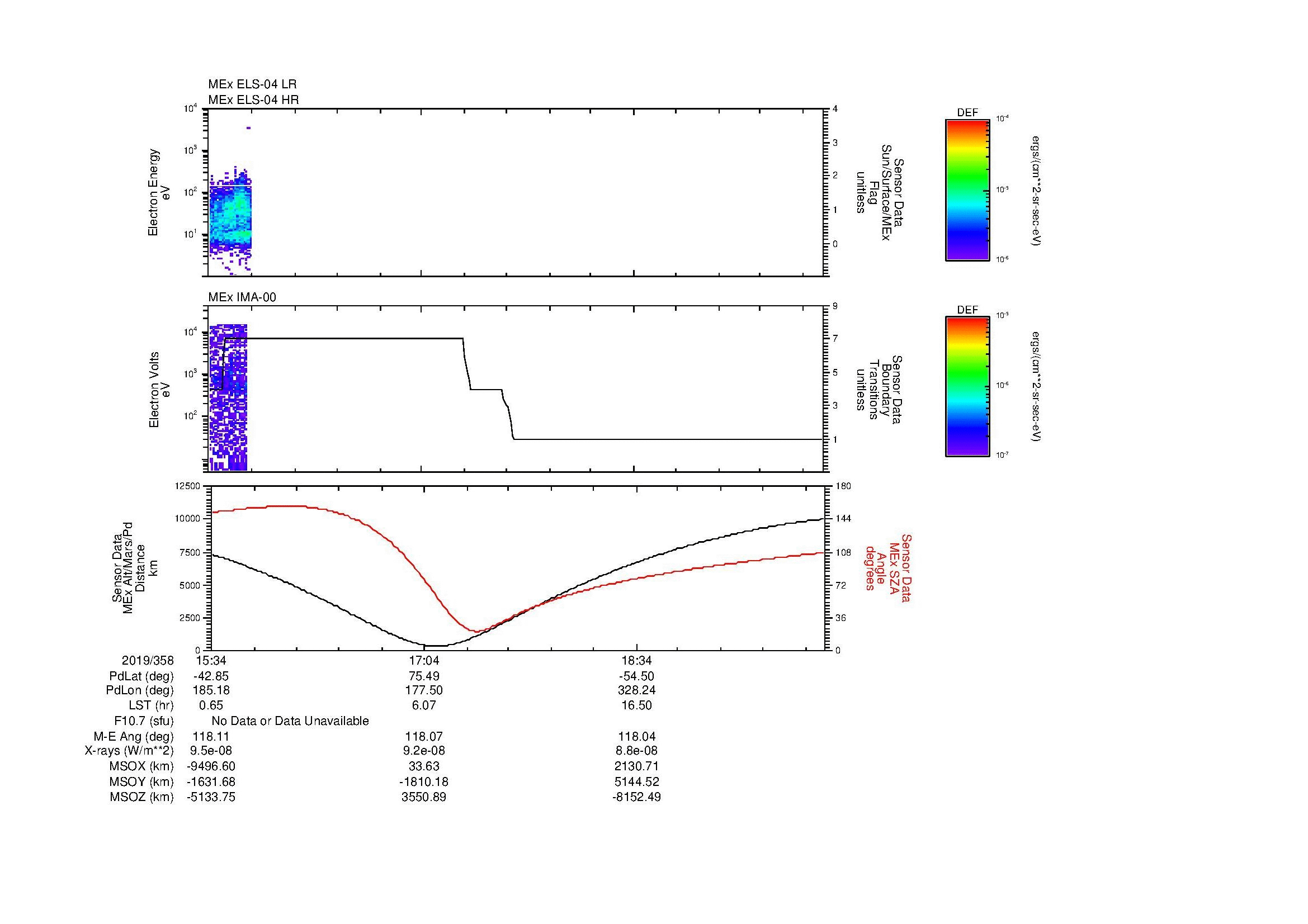Click the IMA ion spectrogram data block

[x=228, y=397]
